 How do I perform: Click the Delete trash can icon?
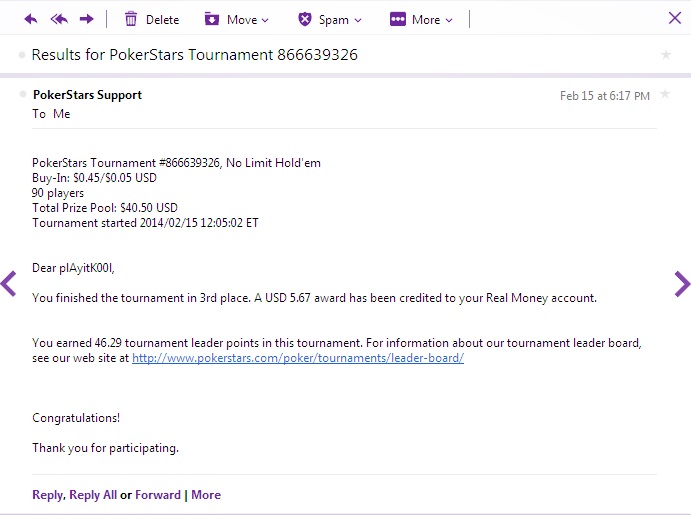point(131,19)
